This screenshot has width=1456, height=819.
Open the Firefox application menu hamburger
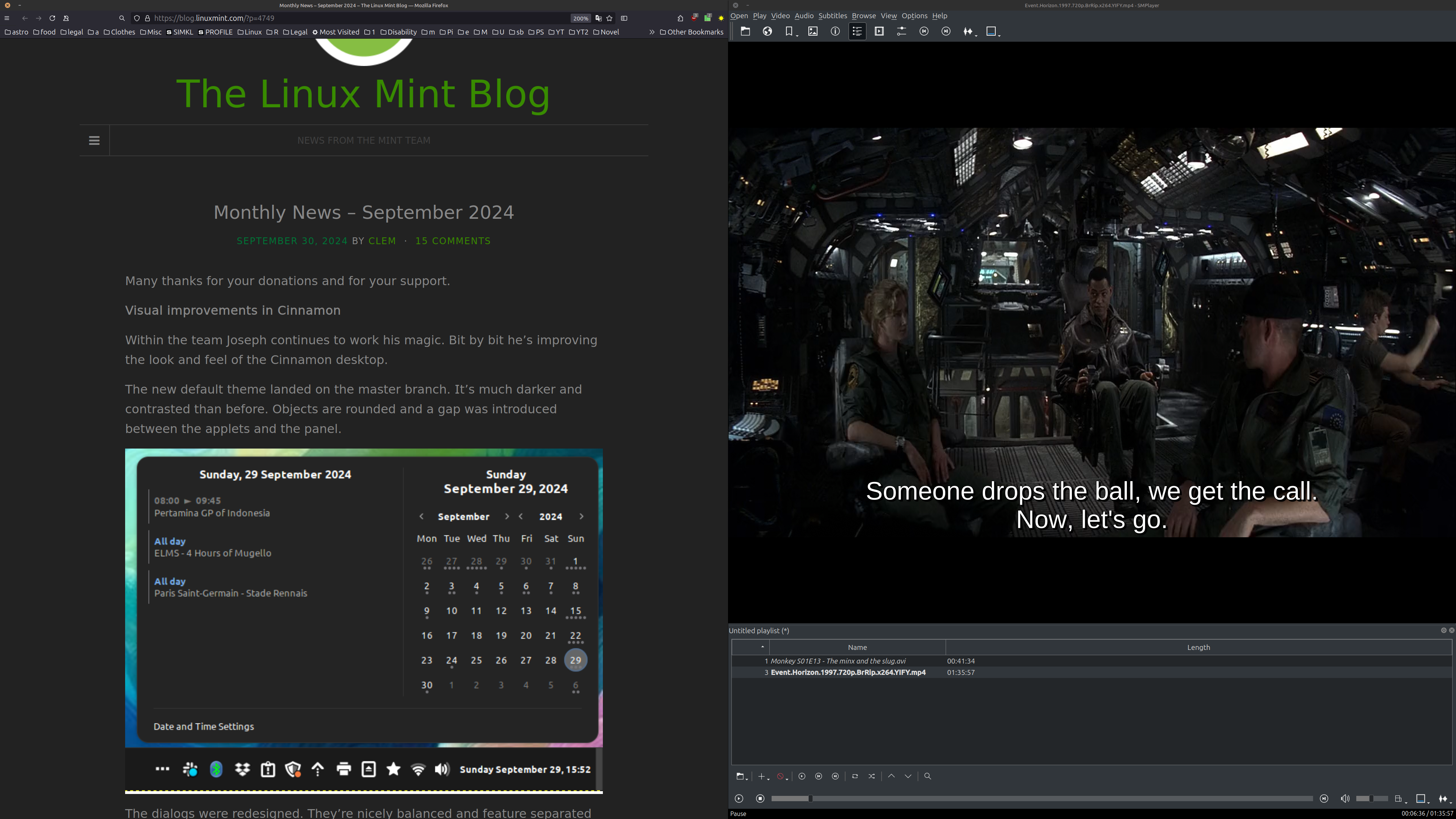[7, 18]
